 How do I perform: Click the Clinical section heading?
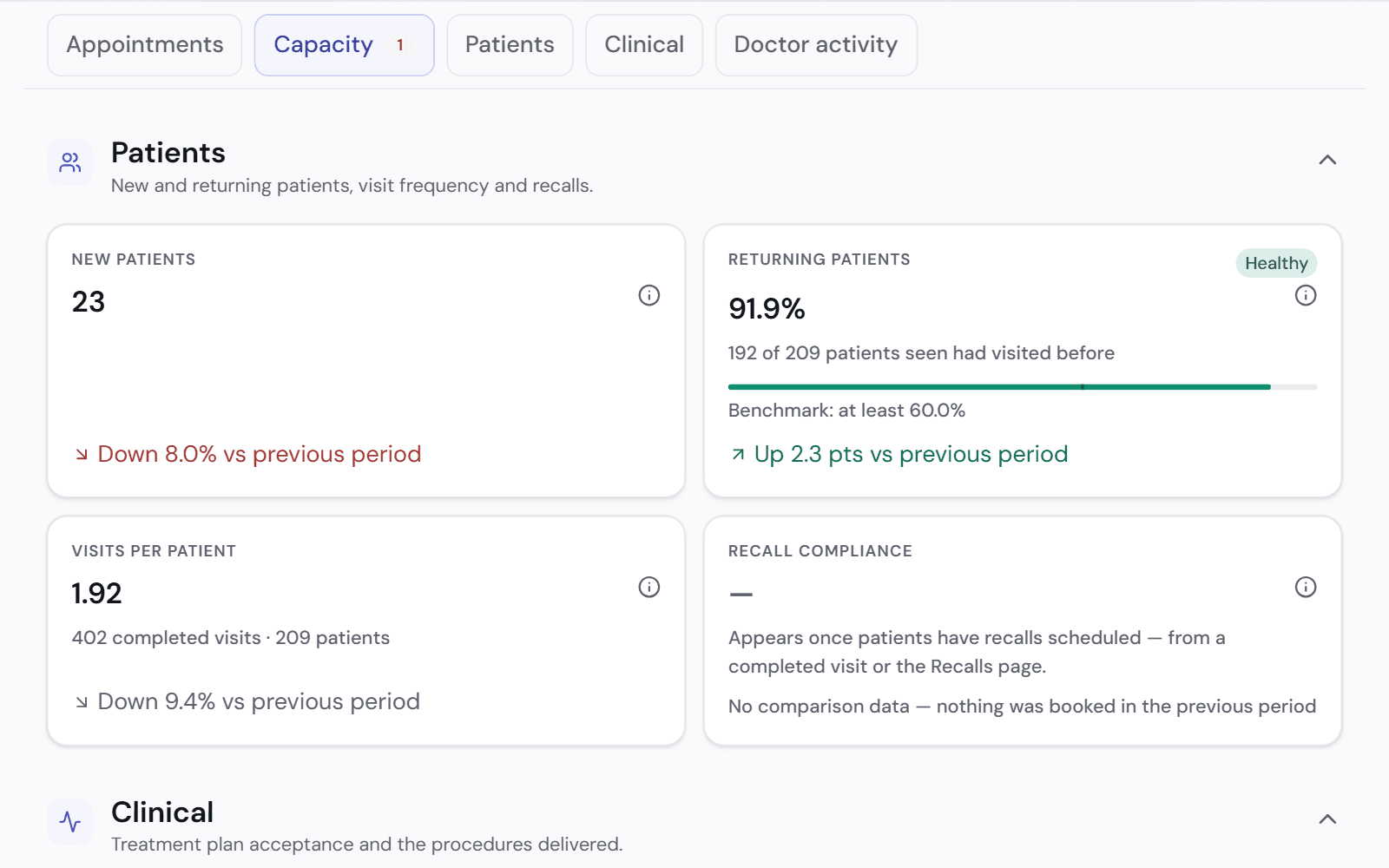162,812
